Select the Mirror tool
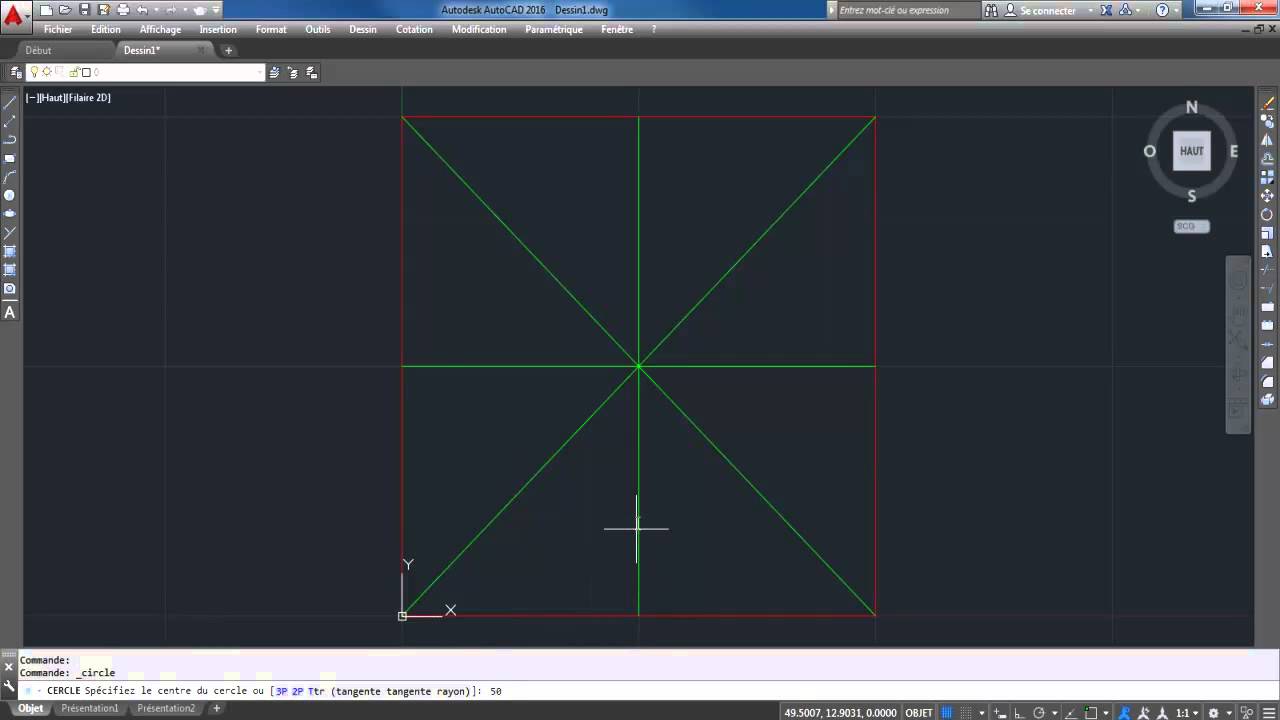The image size is (1280, 720). tap(1267, 140)
